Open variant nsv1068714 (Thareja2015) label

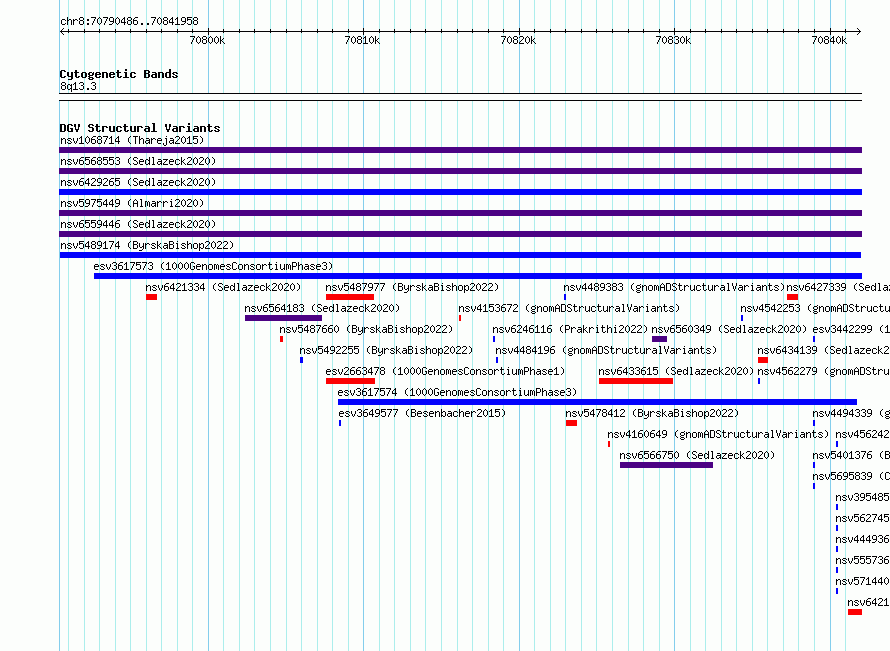[x=132, y=140]
